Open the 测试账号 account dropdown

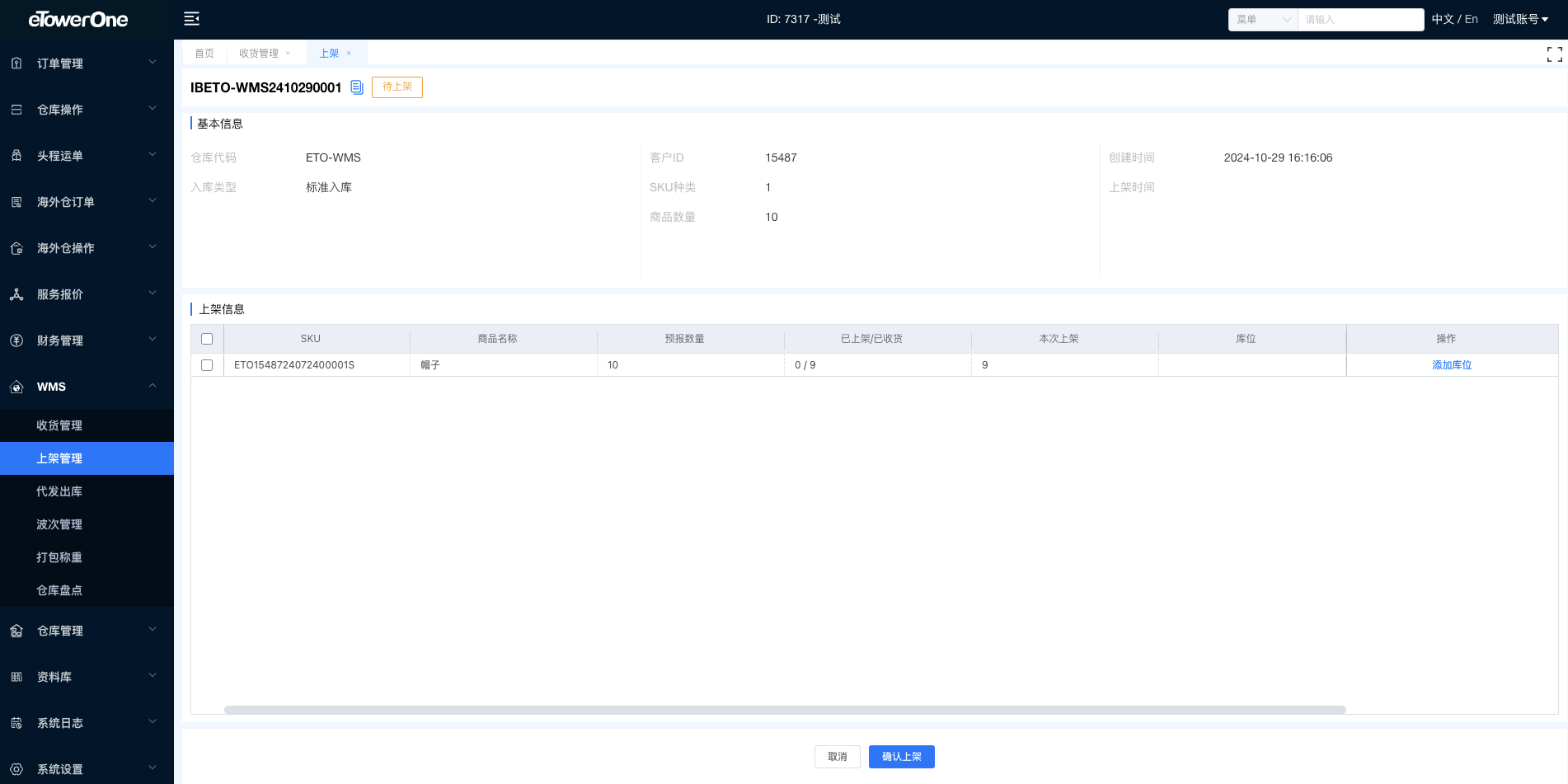(x=1520, y=19)
